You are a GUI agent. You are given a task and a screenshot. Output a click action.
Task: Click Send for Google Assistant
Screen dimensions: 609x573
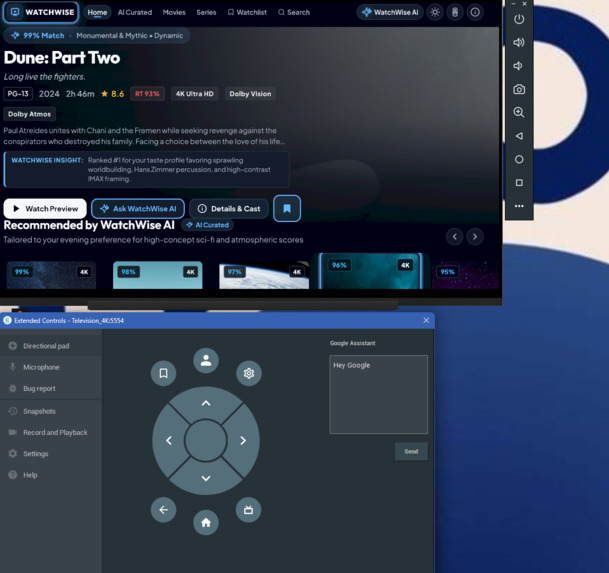(x=411, y=451)
